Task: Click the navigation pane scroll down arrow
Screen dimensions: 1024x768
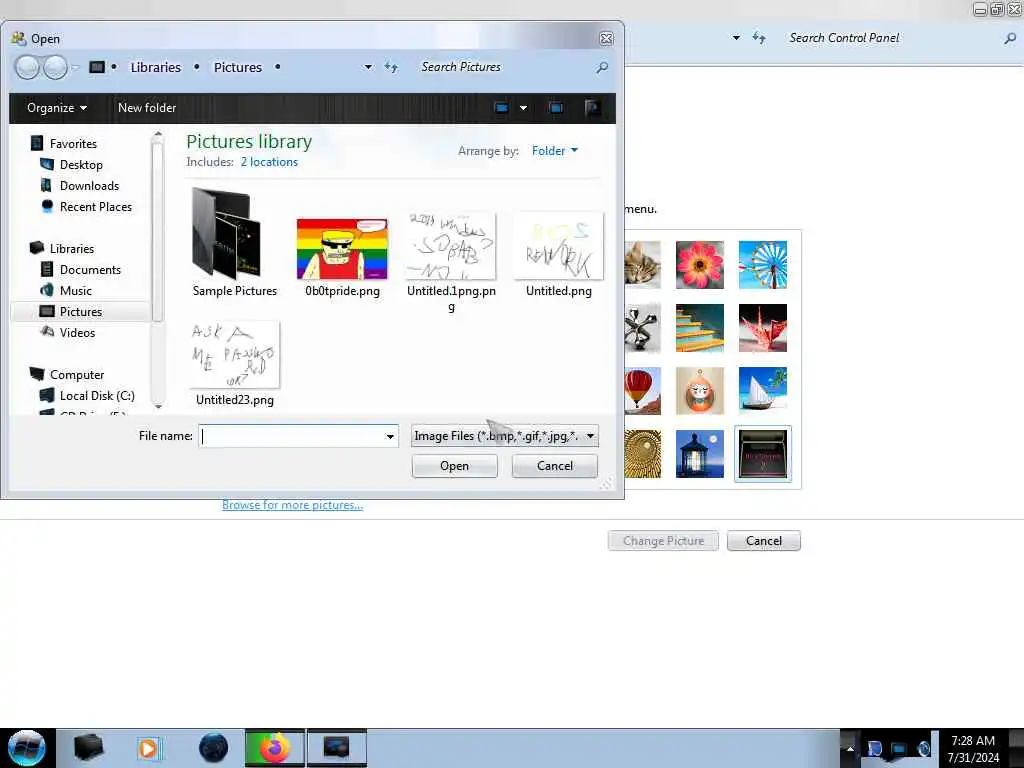Action: [x=157, y=407]
